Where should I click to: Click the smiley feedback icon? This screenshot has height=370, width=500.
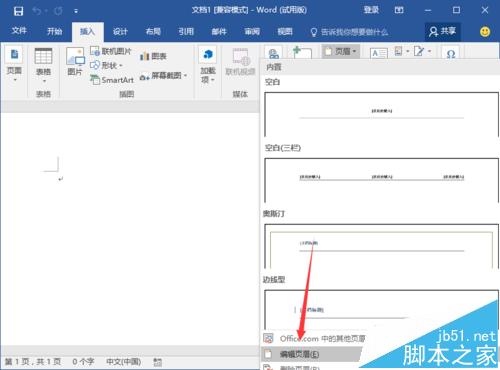click(485, 32)
